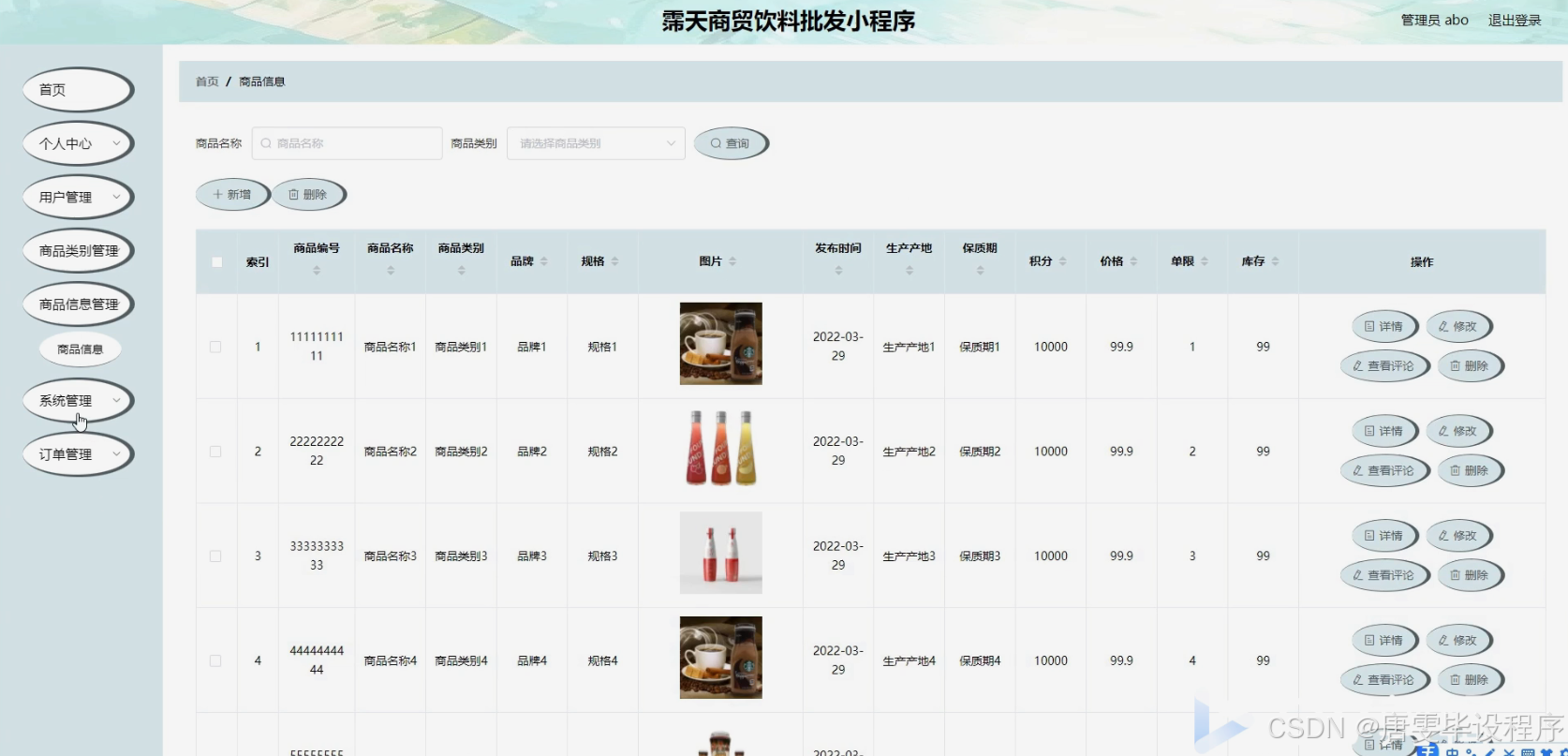Click 修改 for 商品名称2 row
1568x756 pixels.
(x=1458, y=432)
